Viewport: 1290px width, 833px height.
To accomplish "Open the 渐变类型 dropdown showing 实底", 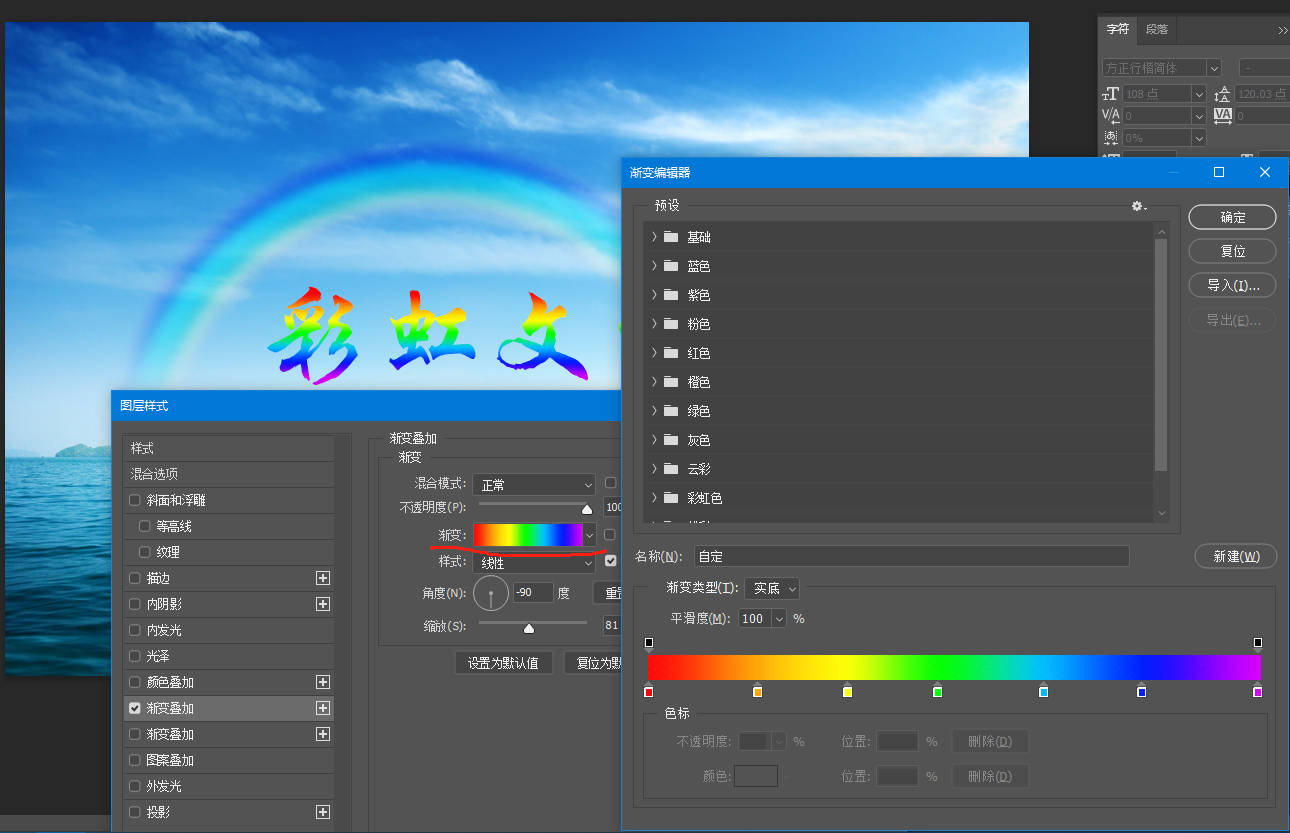I will tap(771, 589).
